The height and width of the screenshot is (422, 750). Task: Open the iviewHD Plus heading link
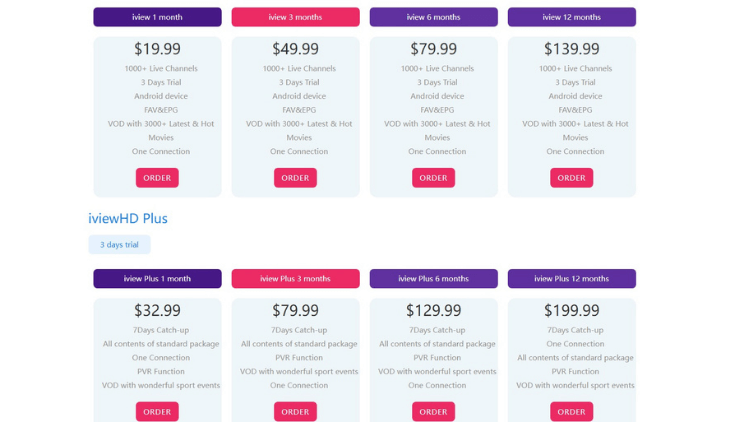click(x=128, y=218)
